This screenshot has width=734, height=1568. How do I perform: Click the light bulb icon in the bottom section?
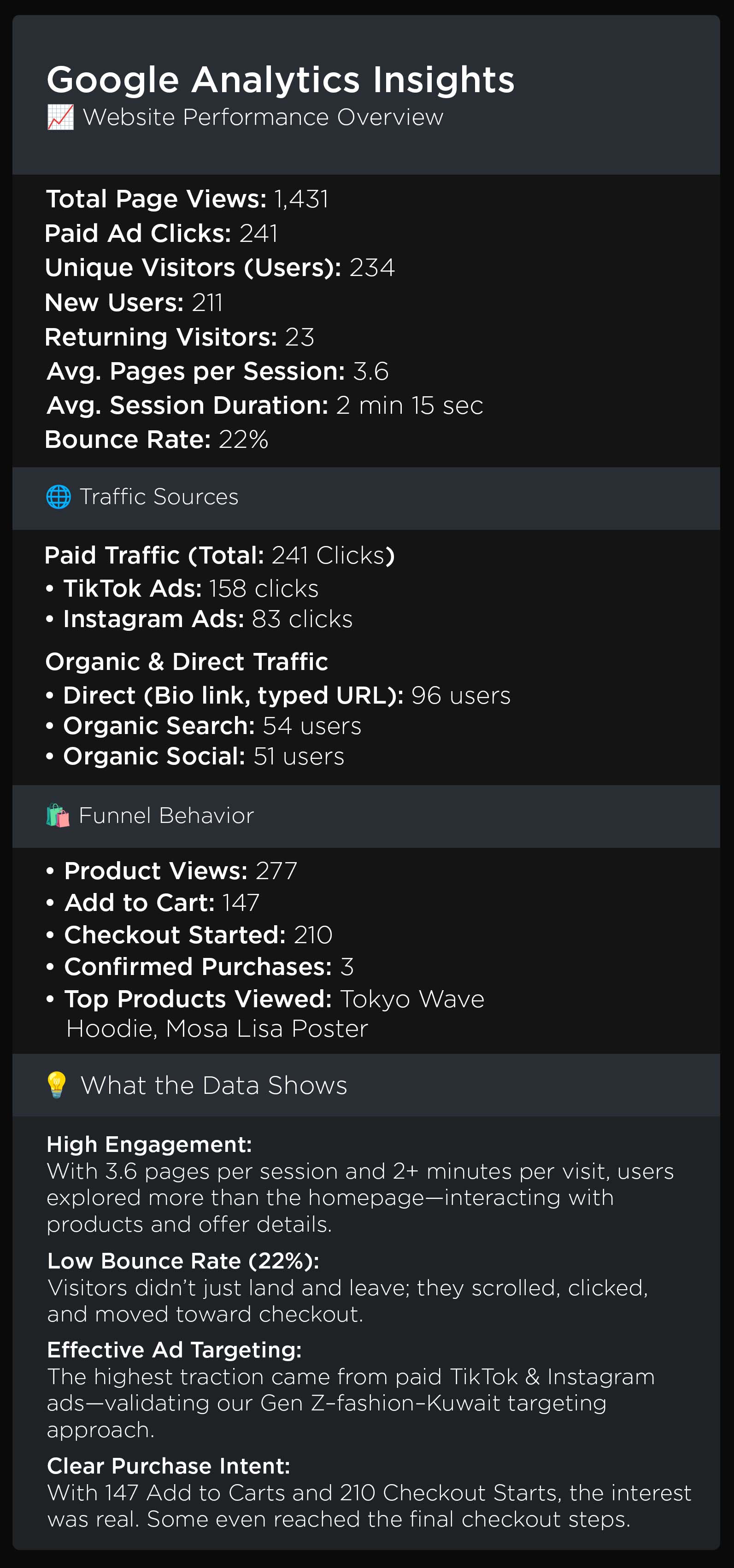pos(57,1085)
